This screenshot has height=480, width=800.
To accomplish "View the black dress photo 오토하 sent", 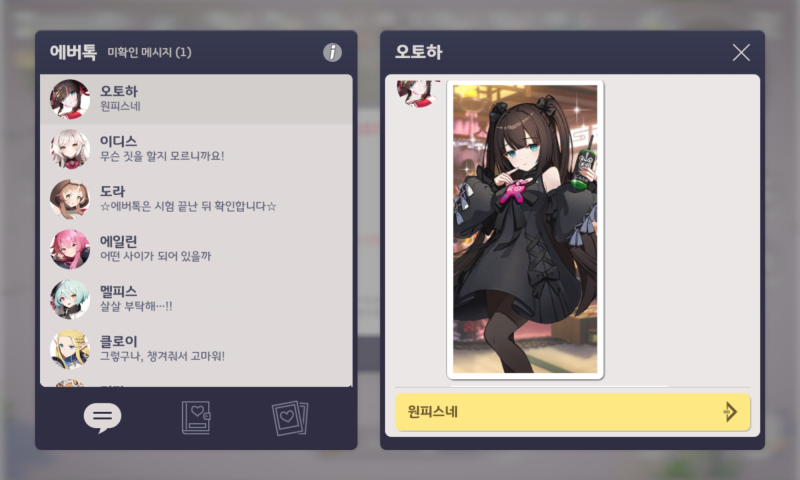I will point(525,230).
